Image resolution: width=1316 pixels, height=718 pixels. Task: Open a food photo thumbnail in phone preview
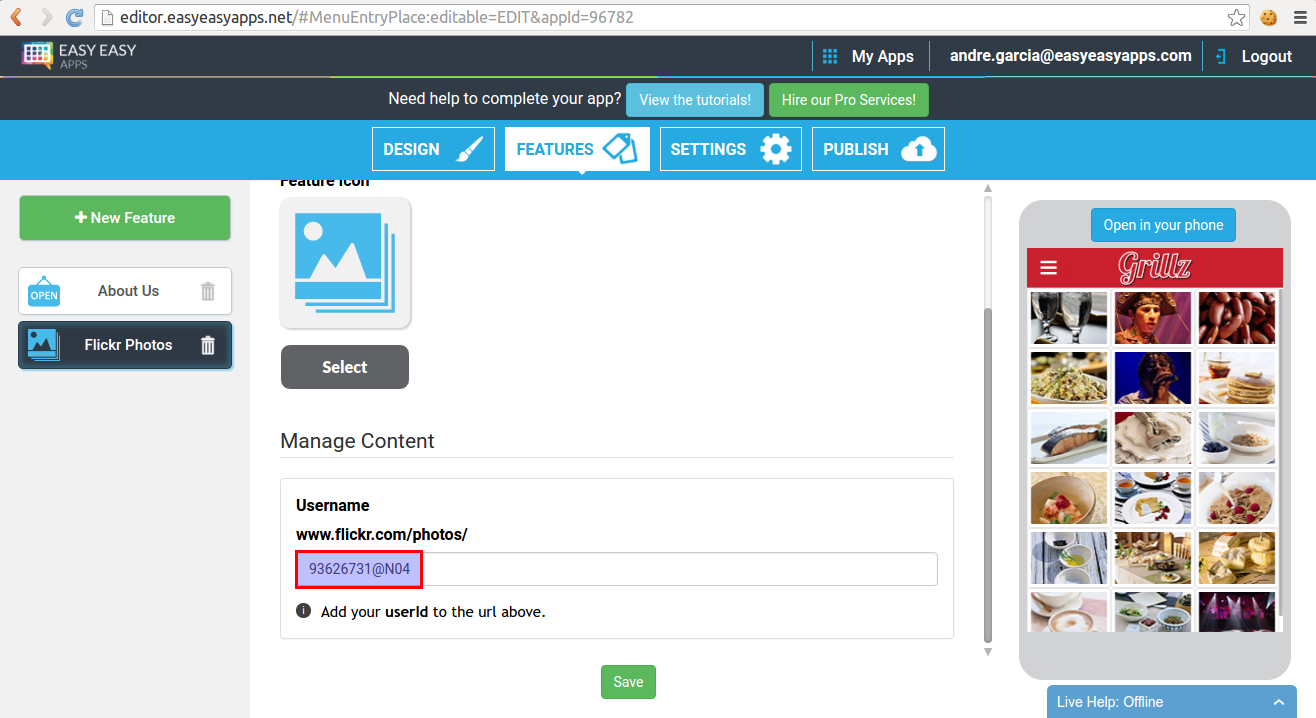tap(1069, 378)
